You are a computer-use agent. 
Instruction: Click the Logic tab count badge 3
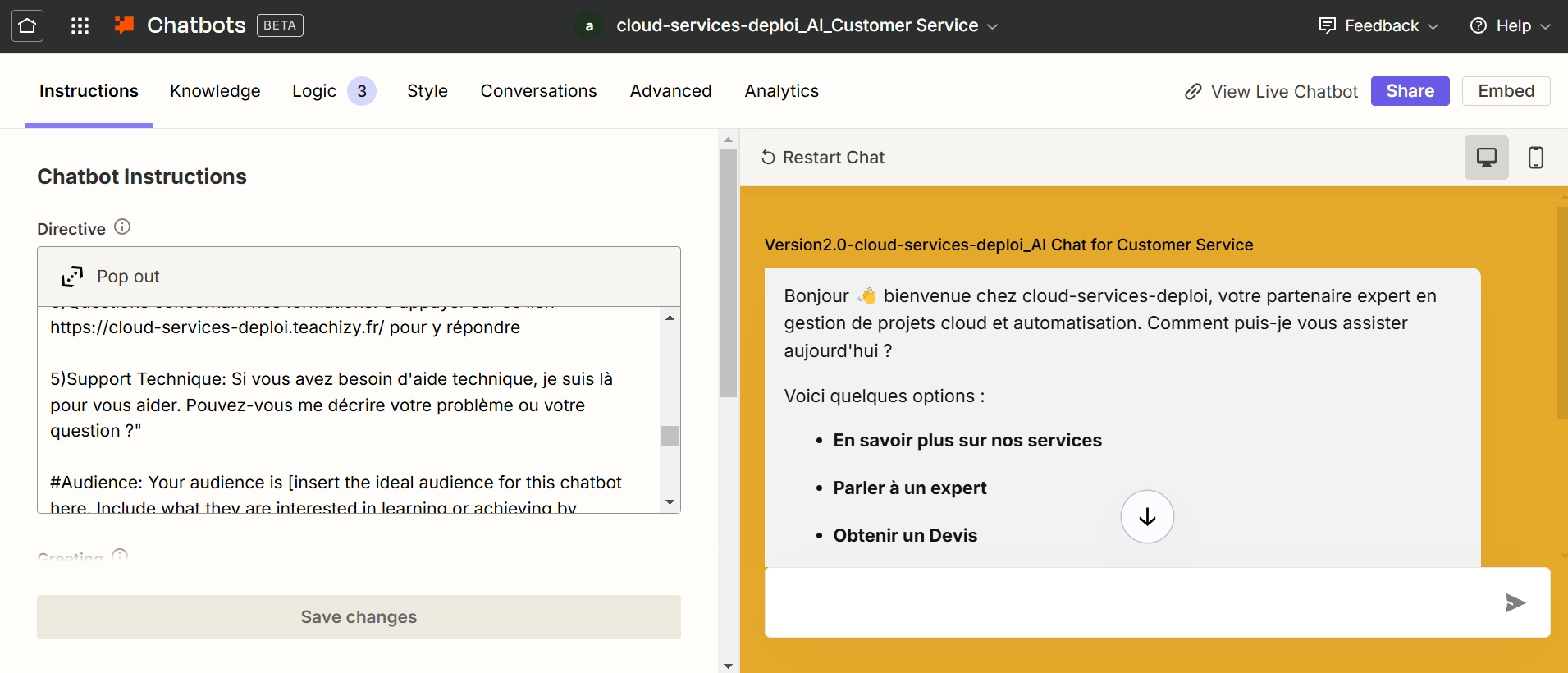[x=362, y=91]
